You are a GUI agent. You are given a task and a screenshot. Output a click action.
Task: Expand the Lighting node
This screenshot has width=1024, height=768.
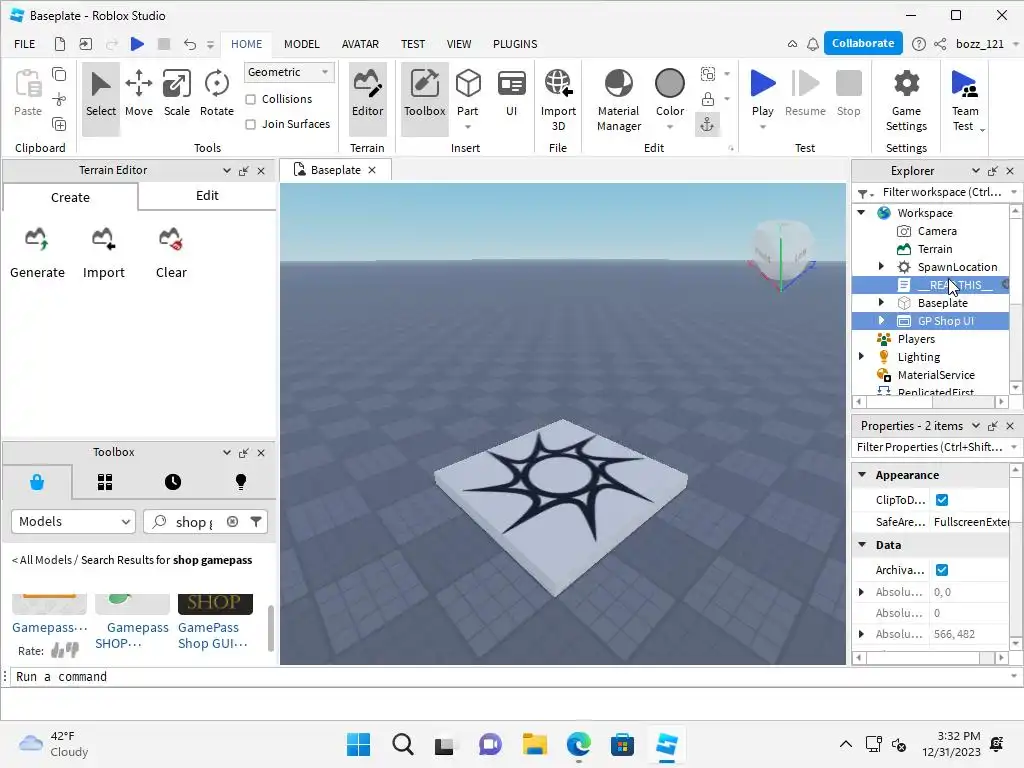(x=861, y=357)
